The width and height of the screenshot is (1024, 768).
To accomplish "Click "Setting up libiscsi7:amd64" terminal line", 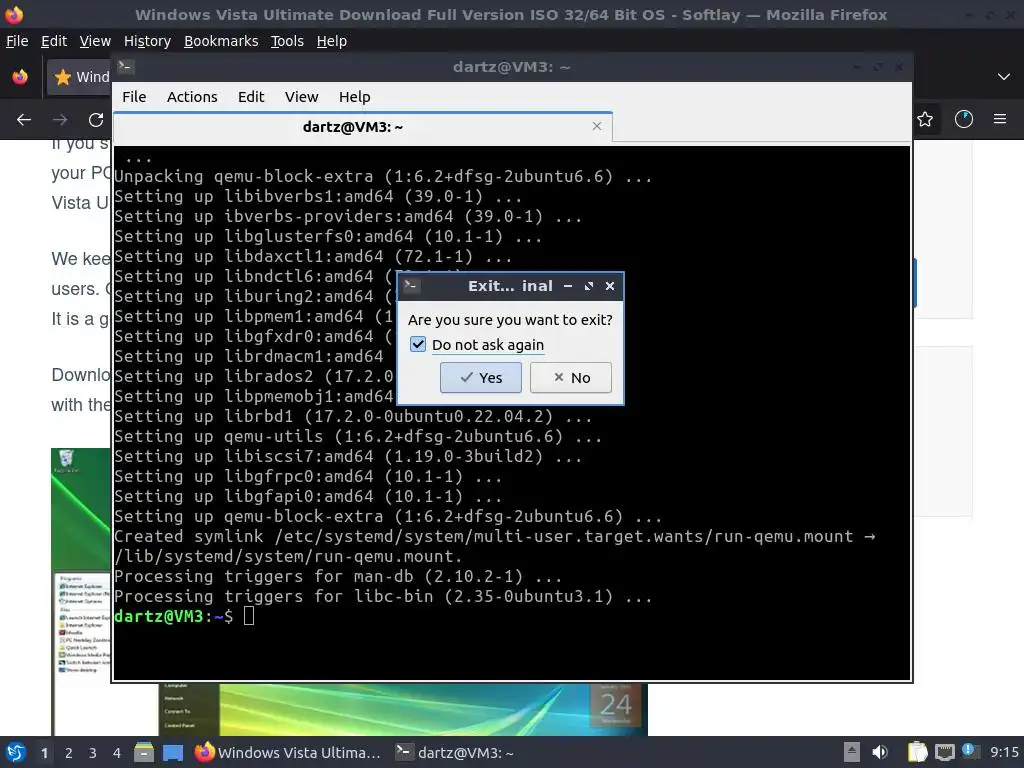I will click(348, 456).
